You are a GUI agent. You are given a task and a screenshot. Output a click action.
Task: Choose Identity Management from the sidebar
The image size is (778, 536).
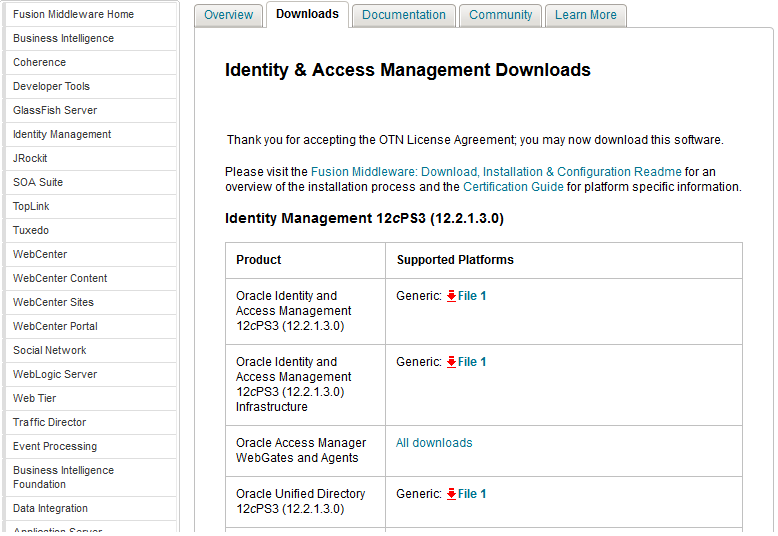(x=62, y=134)
